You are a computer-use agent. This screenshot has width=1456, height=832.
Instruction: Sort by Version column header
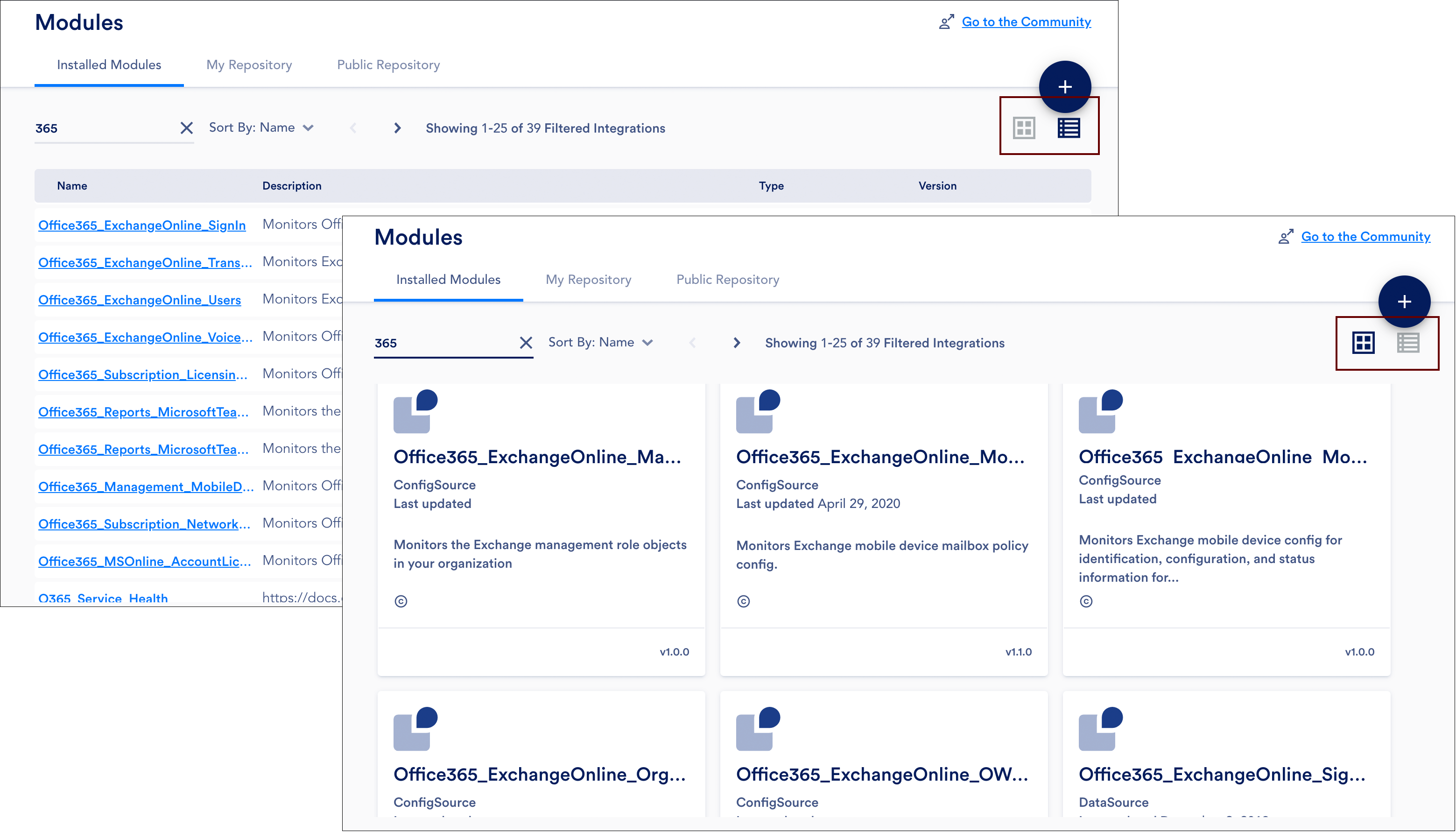(x=937, y=186)
